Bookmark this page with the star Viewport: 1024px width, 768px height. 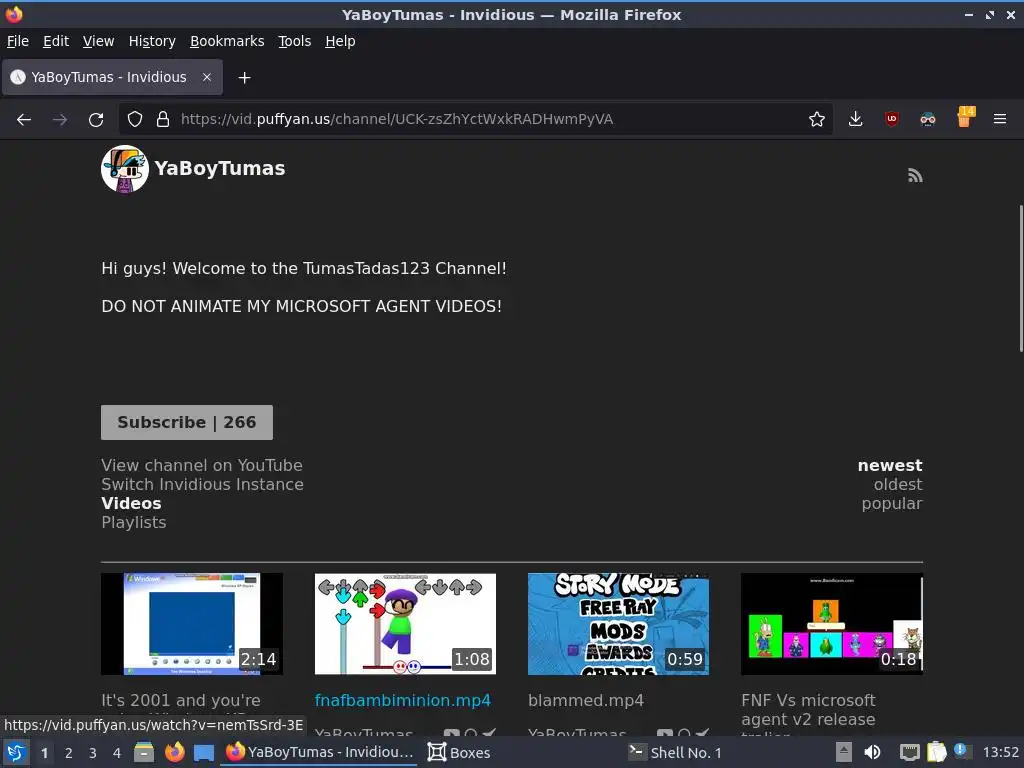(x=816, y=120)
